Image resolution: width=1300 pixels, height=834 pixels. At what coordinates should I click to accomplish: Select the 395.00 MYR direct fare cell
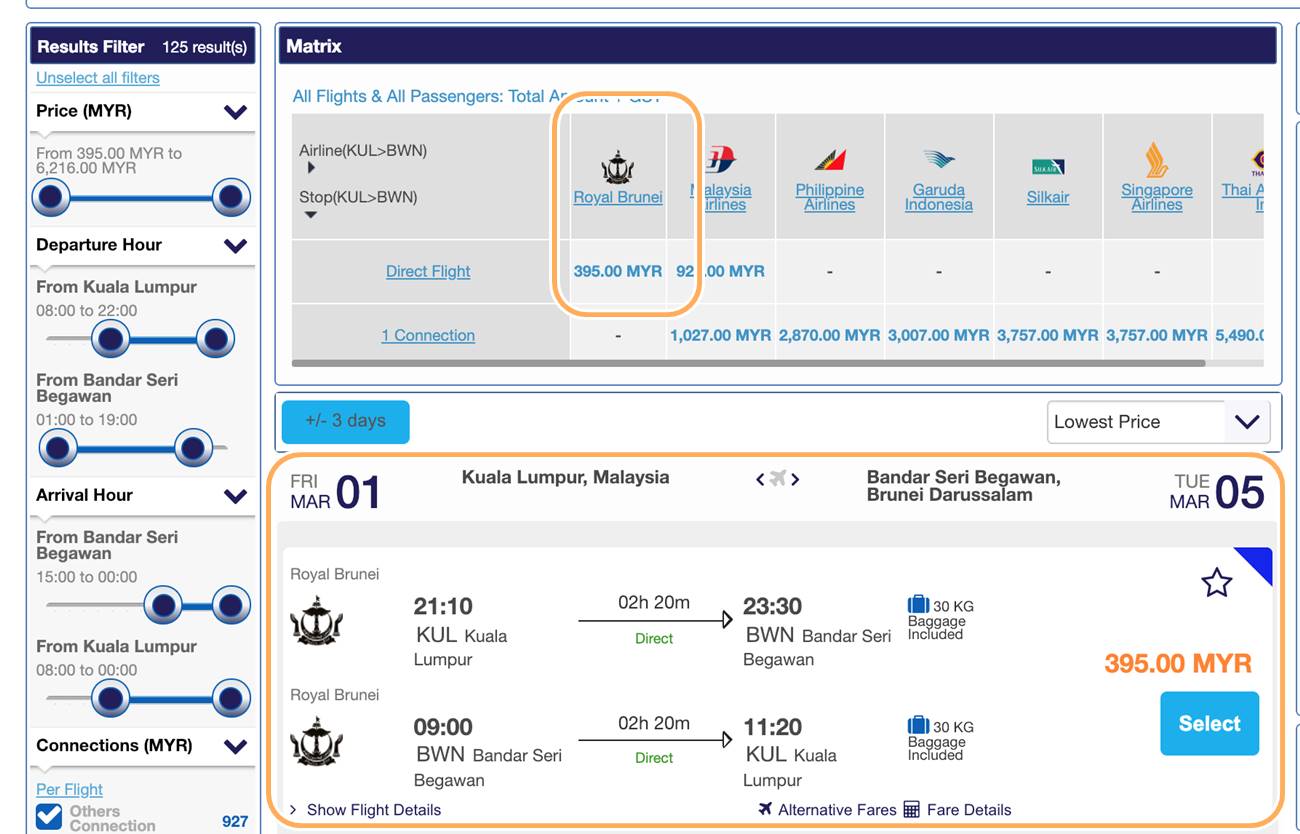[x=618, y=271]
